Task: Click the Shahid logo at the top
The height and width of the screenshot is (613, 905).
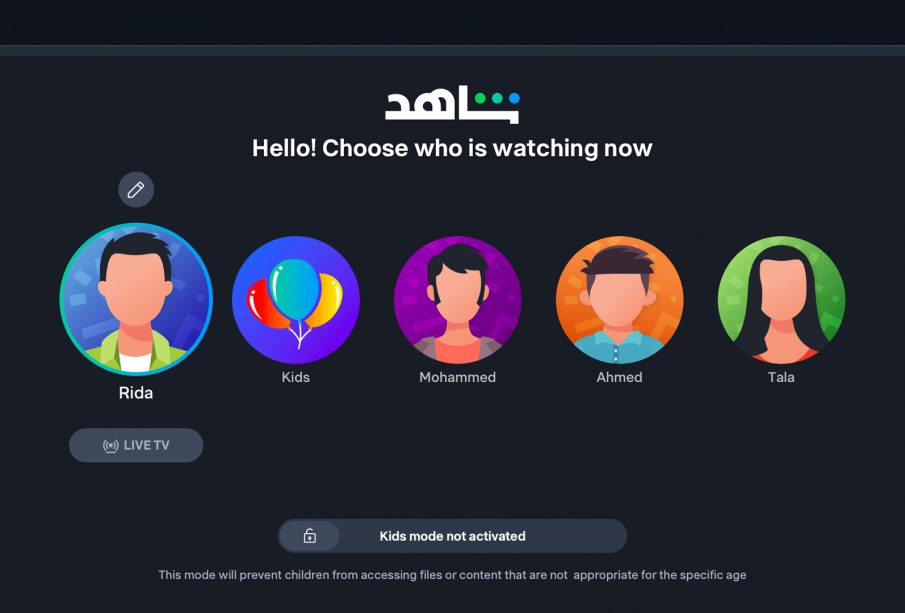Action: (452, 104)
